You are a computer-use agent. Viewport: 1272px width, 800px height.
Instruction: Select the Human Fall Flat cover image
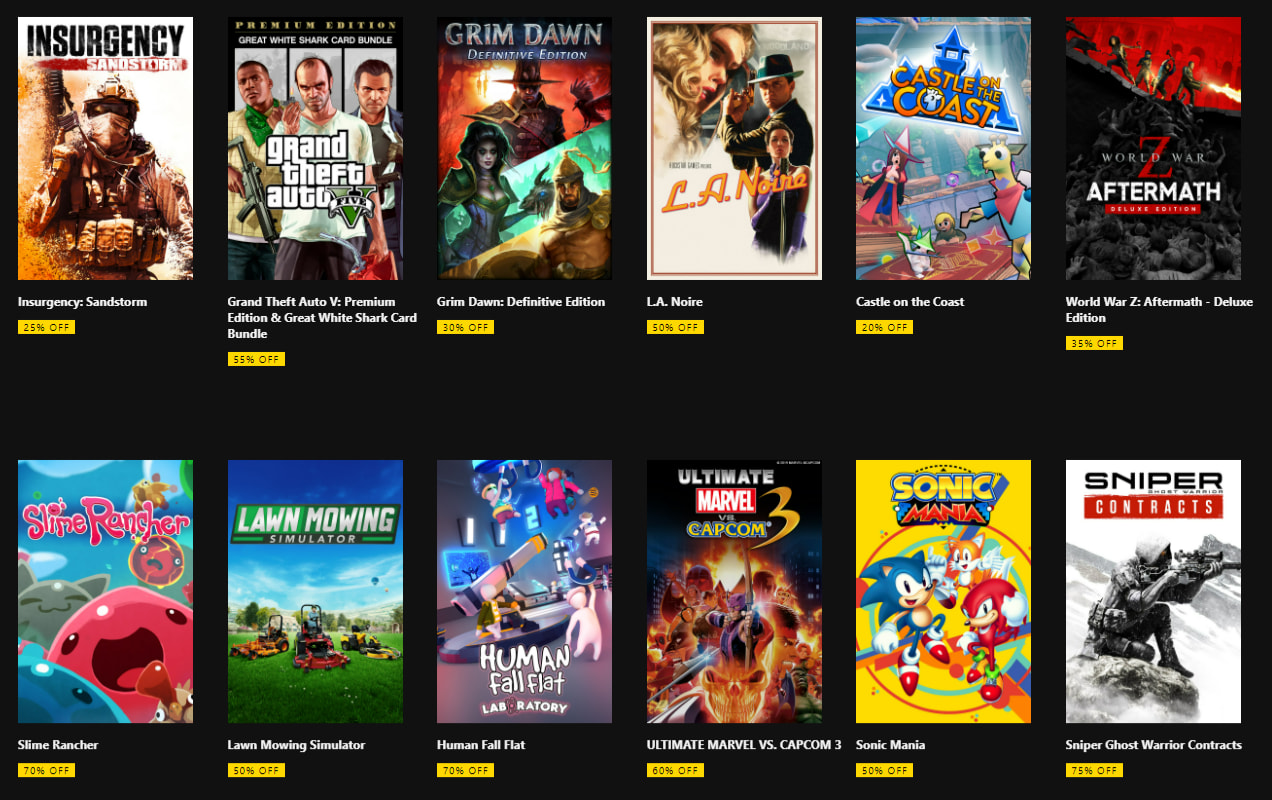pyautogui.click(x=524, y=591)
